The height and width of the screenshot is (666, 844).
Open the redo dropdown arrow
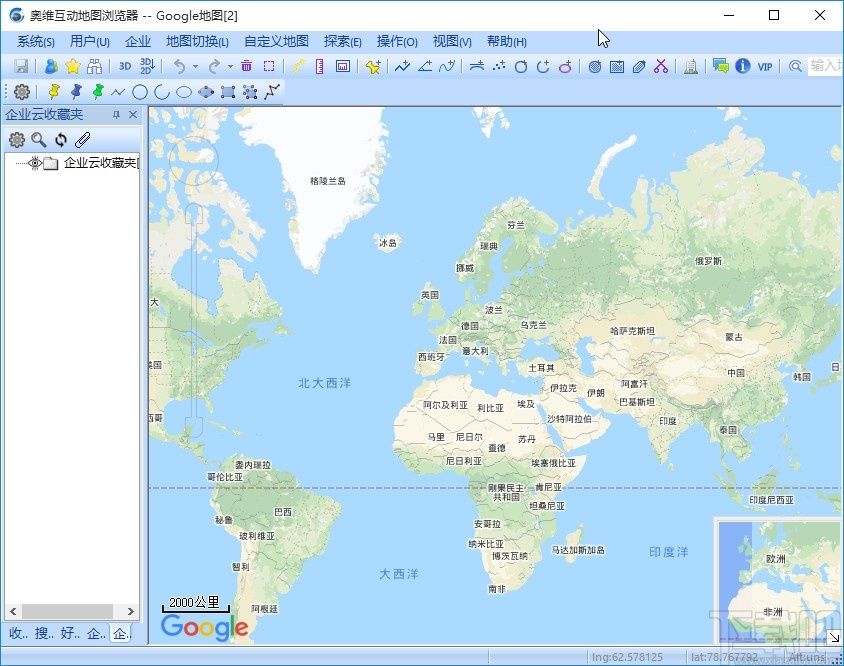(x=230, y=66)
